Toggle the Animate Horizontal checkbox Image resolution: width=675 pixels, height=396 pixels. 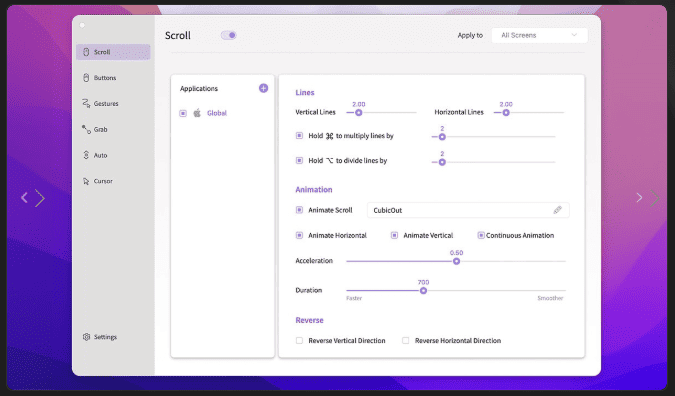299,235
